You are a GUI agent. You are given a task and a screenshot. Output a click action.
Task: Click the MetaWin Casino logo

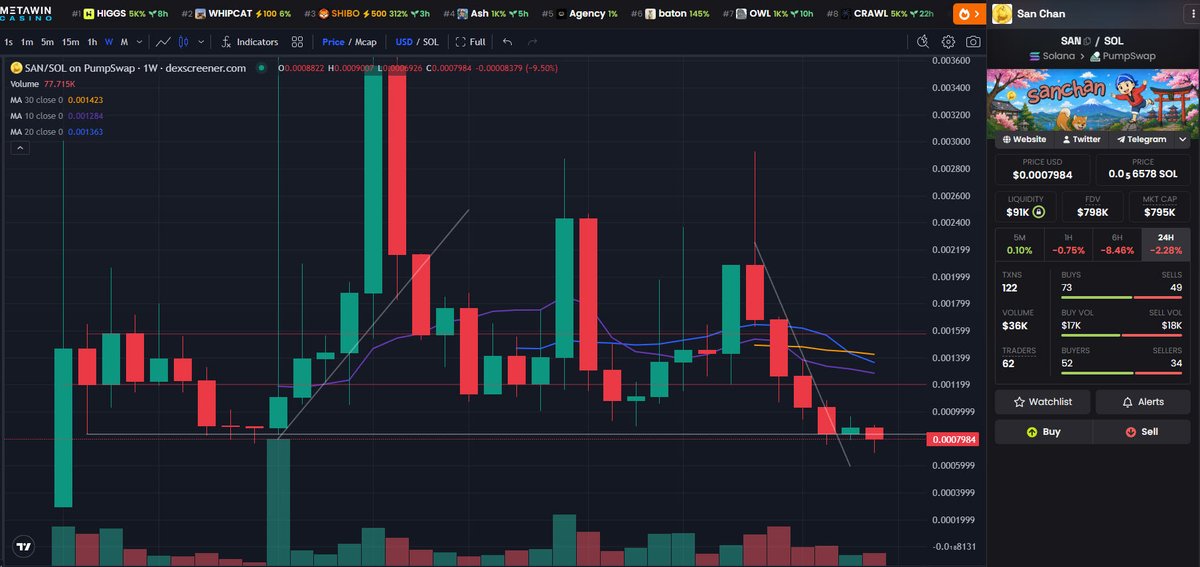27,14
